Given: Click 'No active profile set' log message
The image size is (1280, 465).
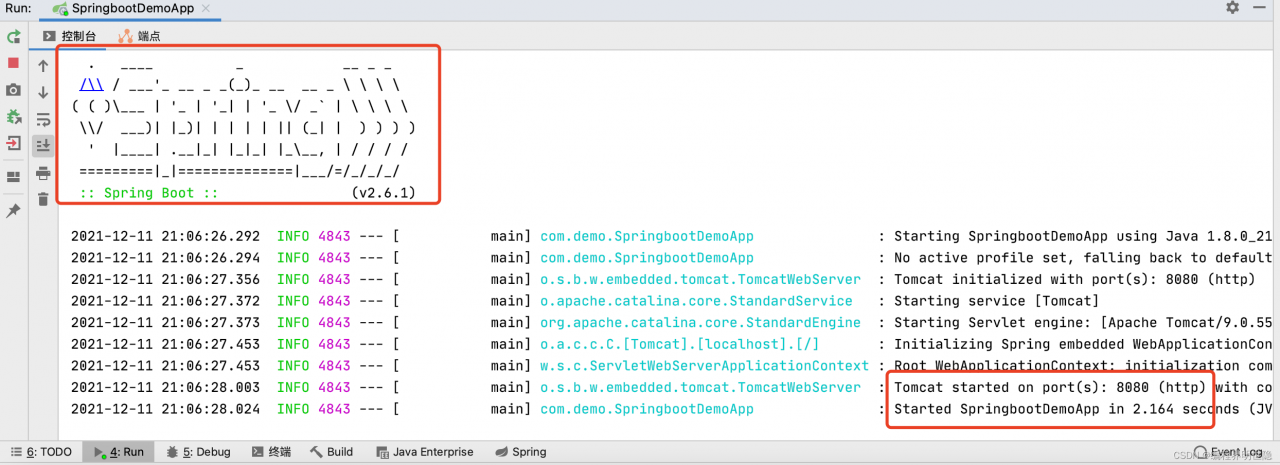Looking at the screenshot, I should [1085, 258].
